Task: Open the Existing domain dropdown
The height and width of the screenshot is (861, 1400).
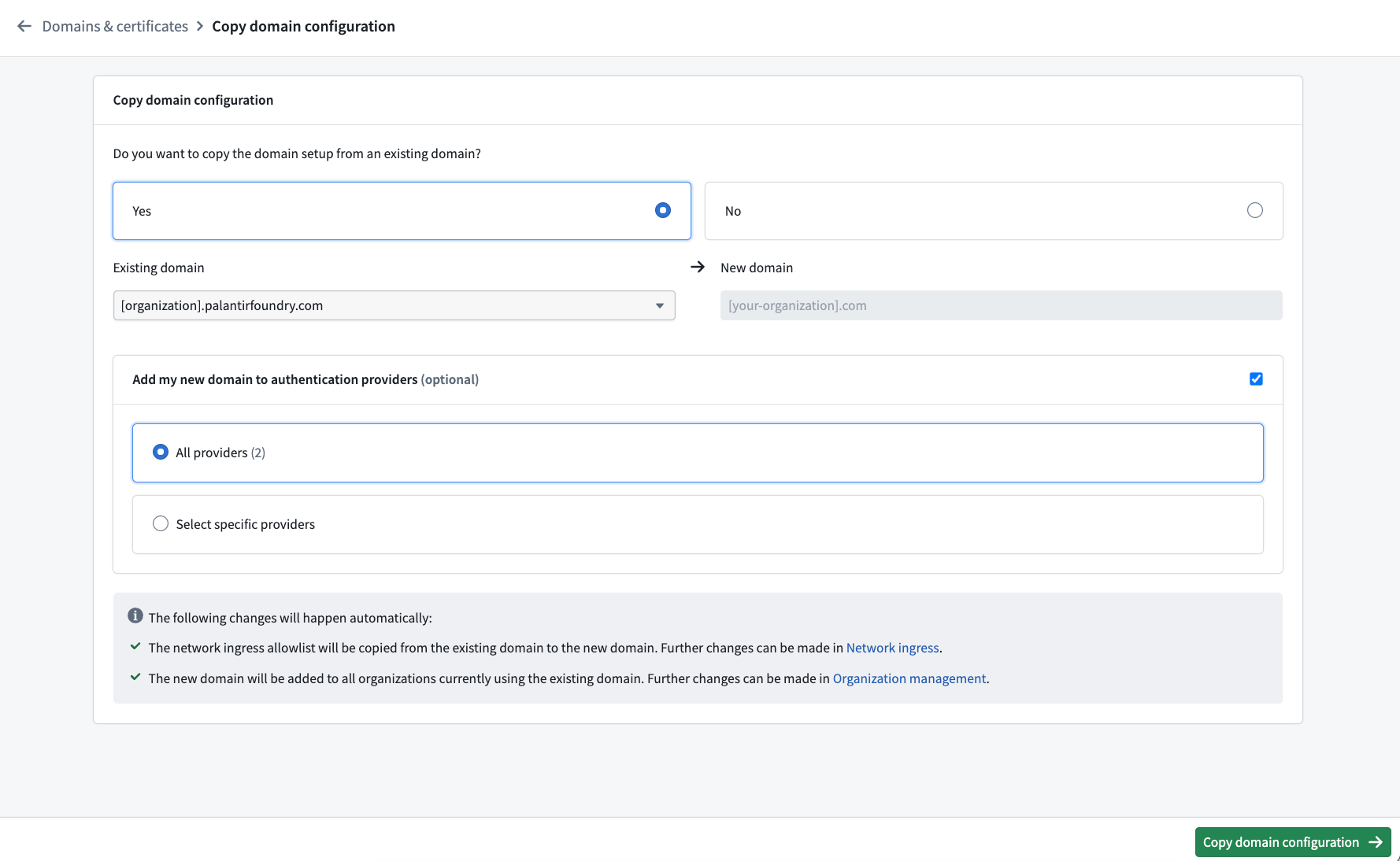Action: (x=394, y=305)
